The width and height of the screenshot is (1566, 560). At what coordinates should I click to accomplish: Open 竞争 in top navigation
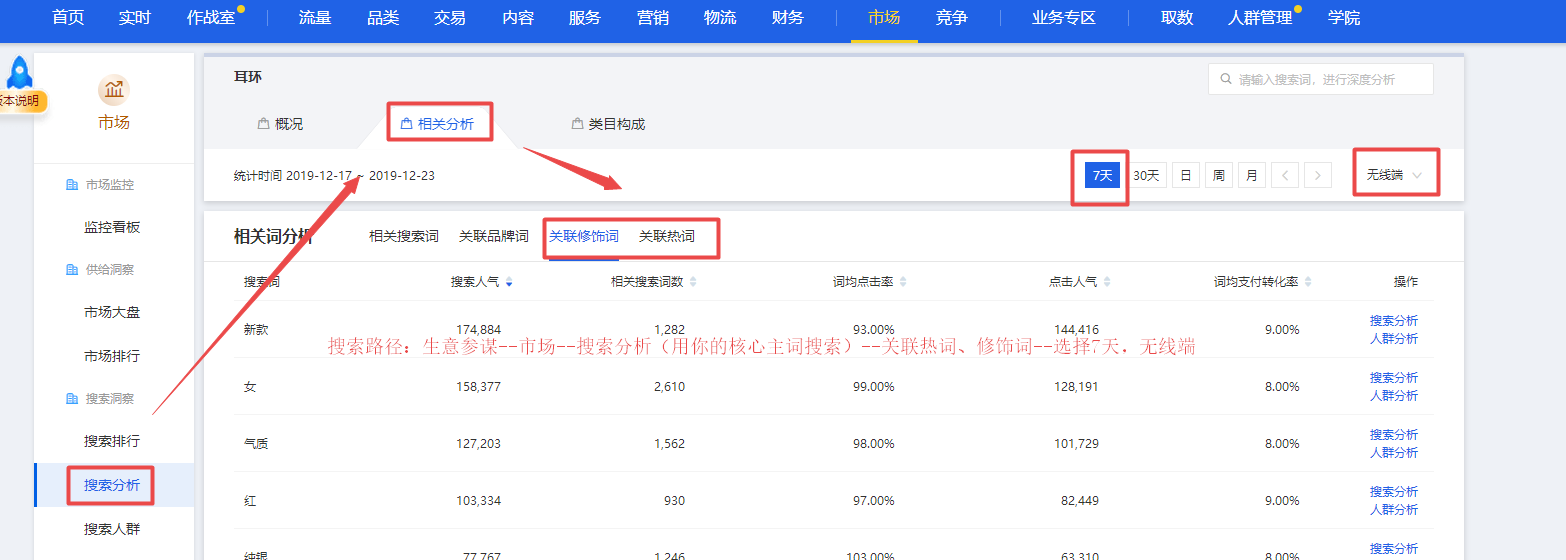click(951, 18)
